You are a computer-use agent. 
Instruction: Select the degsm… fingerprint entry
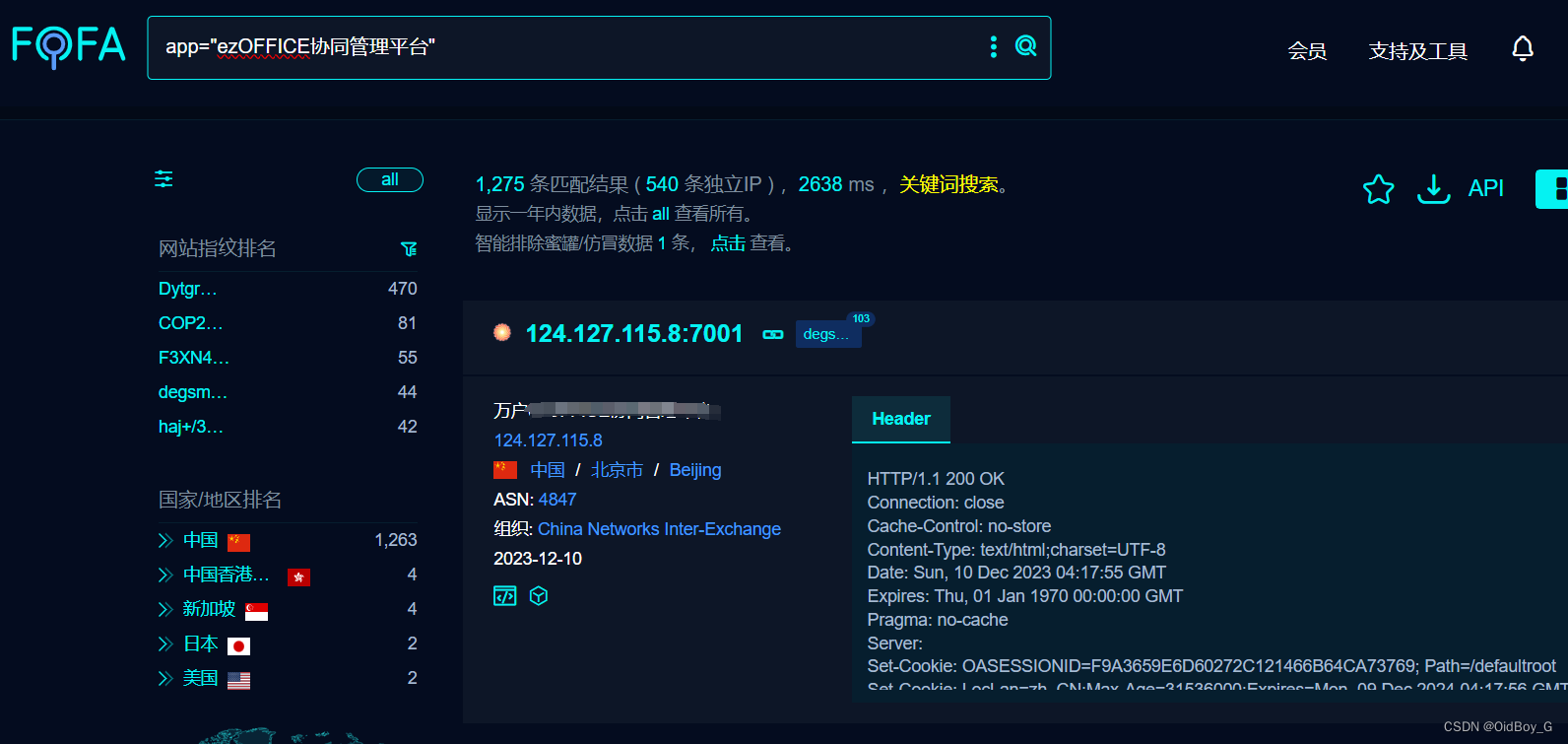[x=192, y=392]
